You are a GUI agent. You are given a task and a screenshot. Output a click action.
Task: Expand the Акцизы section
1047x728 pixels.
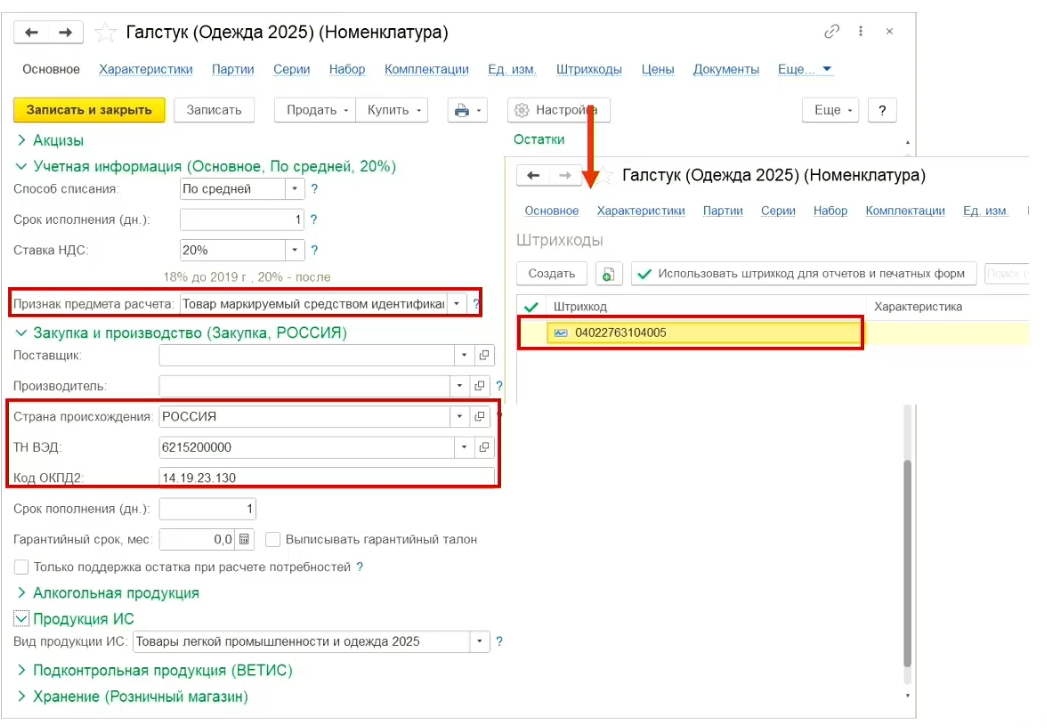pos(21,141)
